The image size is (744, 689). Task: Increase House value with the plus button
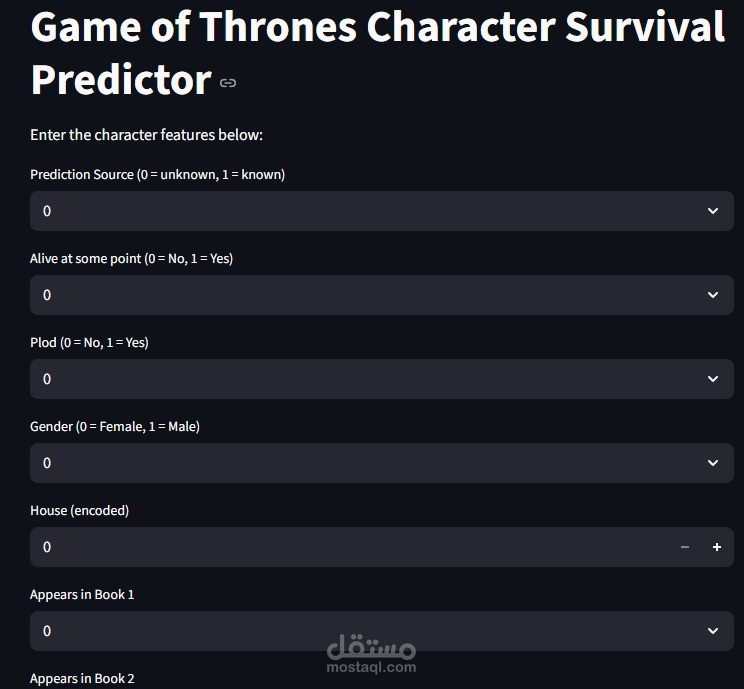[716, 547]
